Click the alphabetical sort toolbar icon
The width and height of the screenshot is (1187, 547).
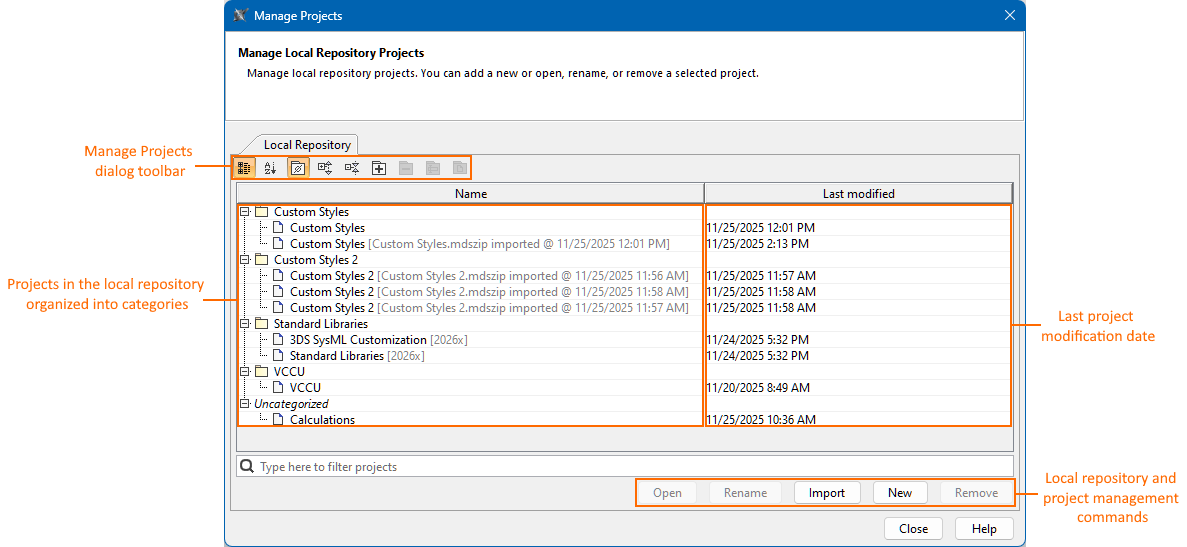click(270, 168)
